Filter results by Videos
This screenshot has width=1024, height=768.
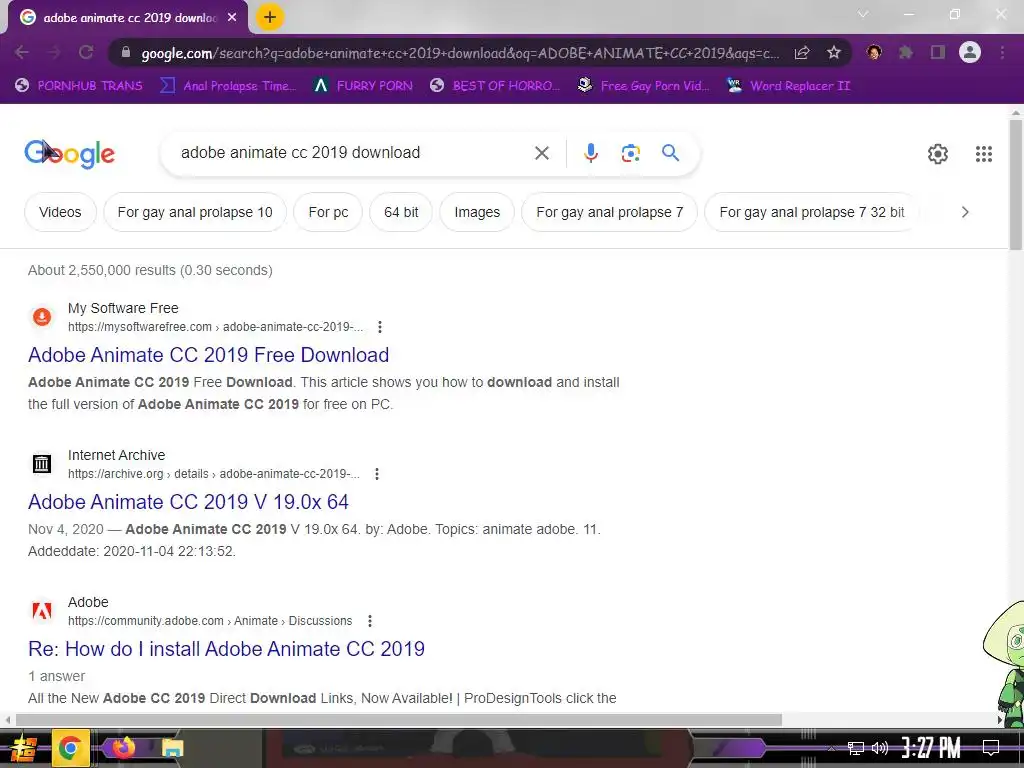pos(60,212)
